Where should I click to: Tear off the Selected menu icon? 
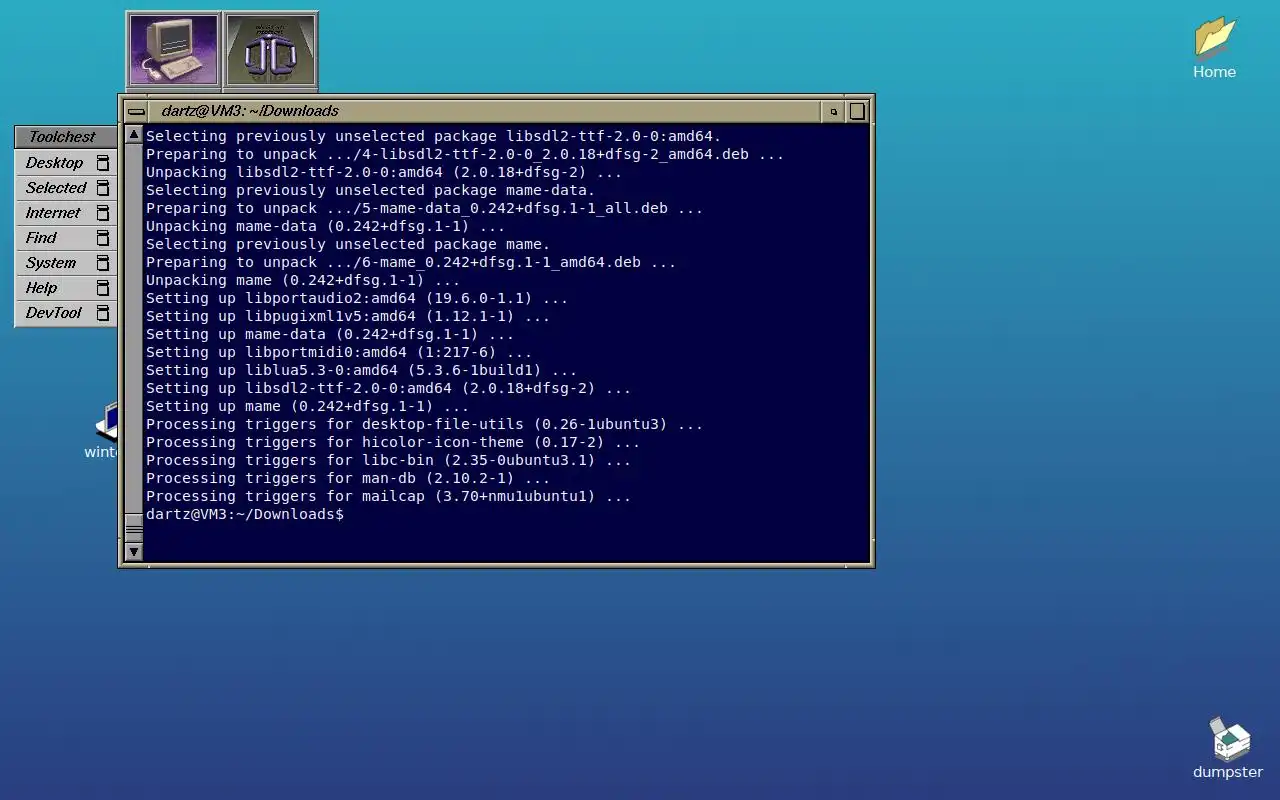[102, 188]
